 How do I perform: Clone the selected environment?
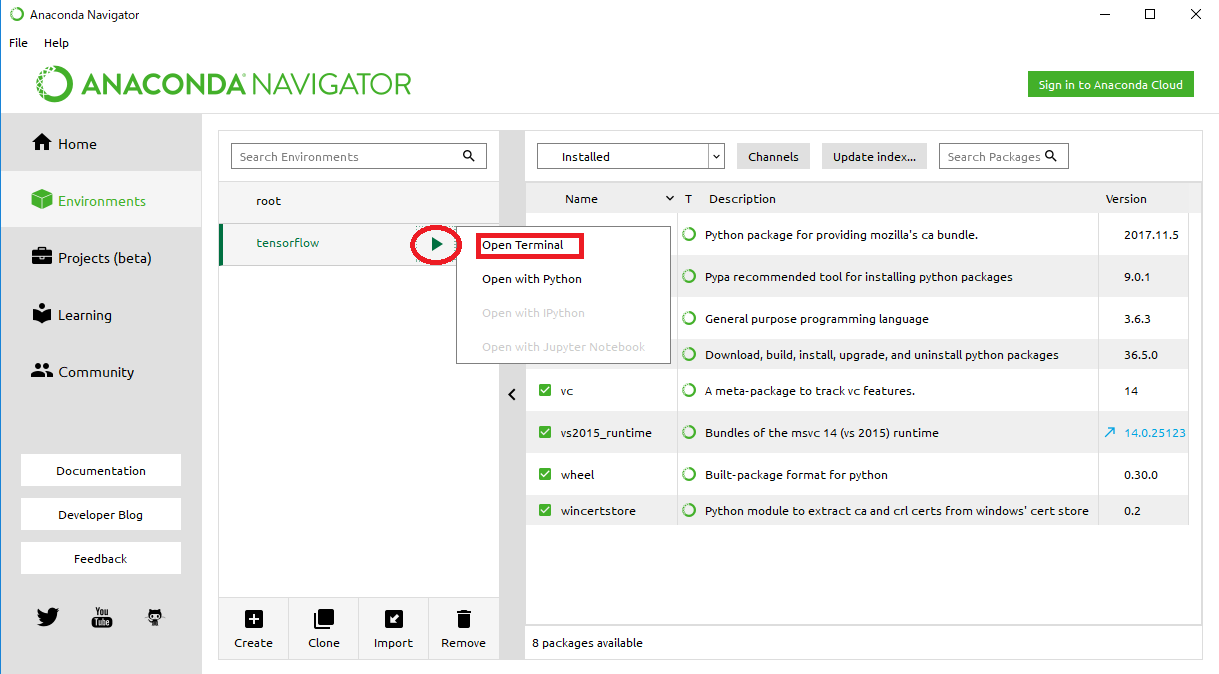323,629
